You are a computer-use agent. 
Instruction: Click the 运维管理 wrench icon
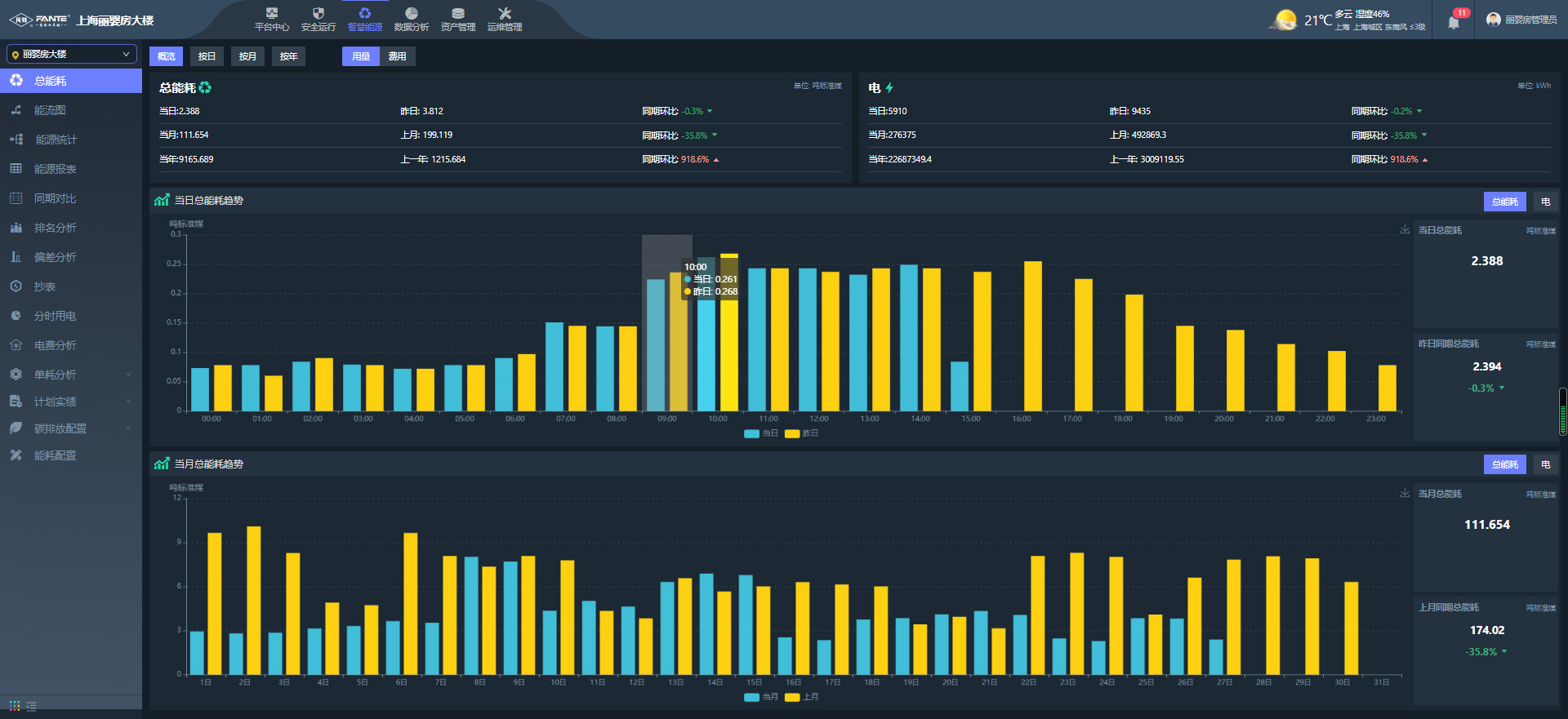[505, 13]
